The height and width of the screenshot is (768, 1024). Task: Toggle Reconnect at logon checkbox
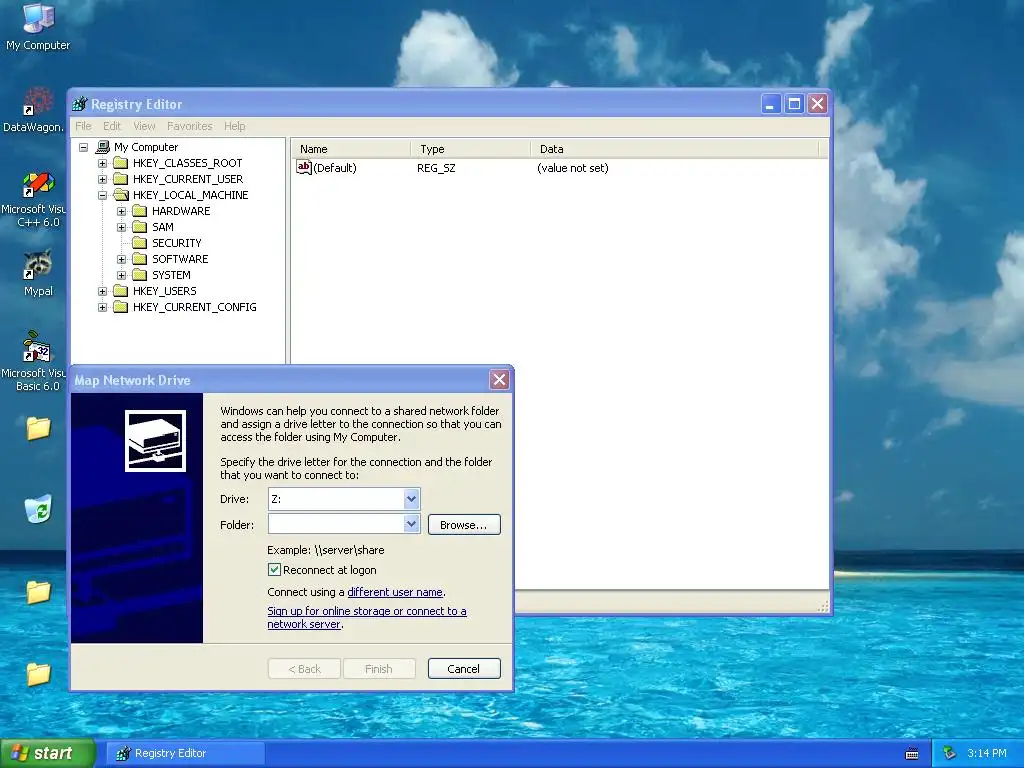click(x=274, y=569)
